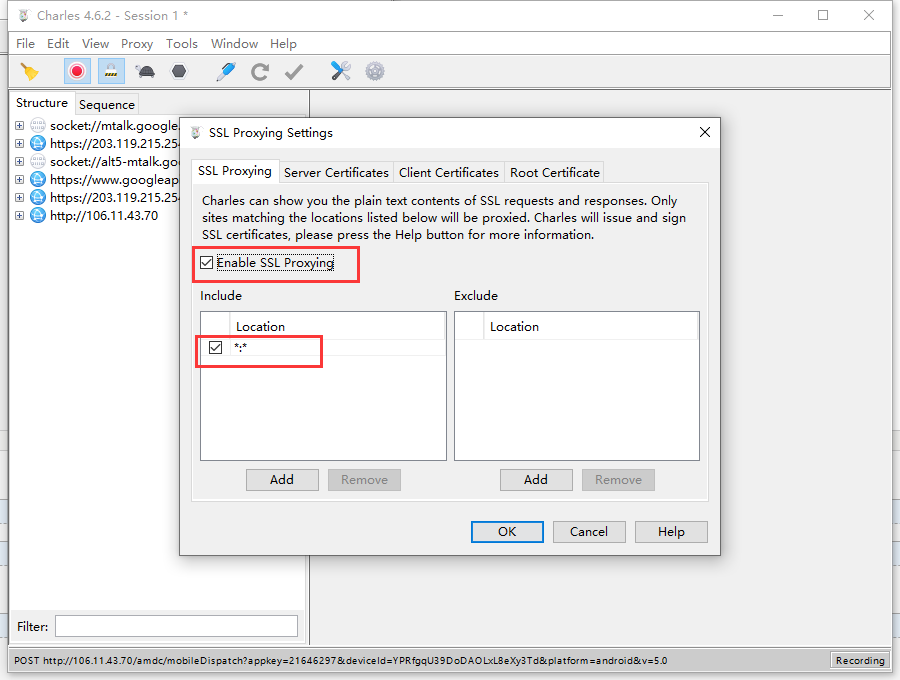Switch to the Sequence tab
Image resolution: width=900 pixels, height=680 pixels.
pos(107,105)
